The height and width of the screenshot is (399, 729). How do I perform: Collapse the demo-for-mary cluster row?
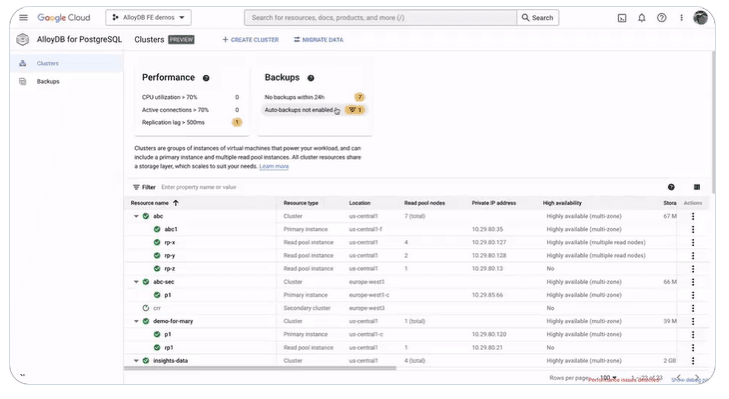click(x=136, y=321)
